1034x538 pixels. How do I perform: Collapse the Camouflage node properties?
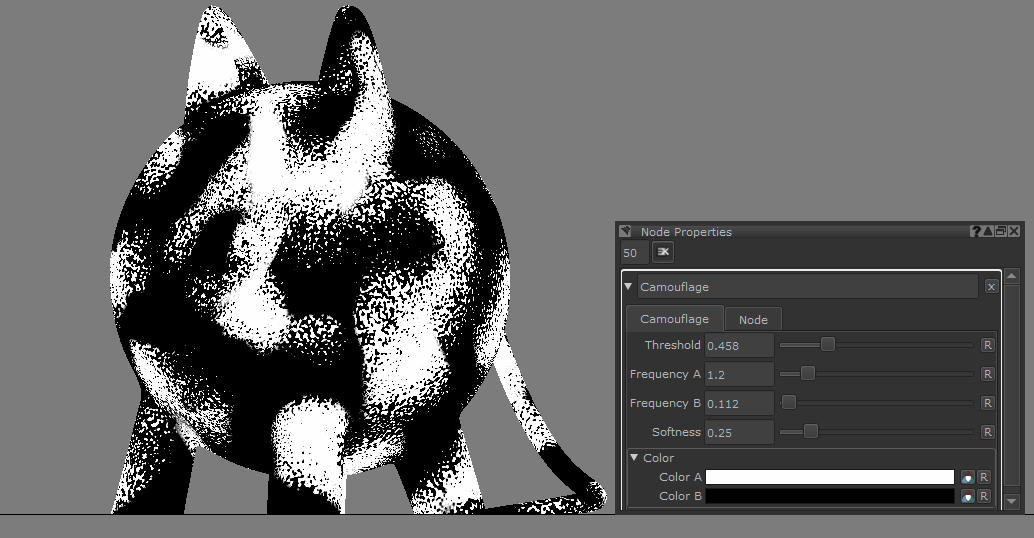(629, 286)
